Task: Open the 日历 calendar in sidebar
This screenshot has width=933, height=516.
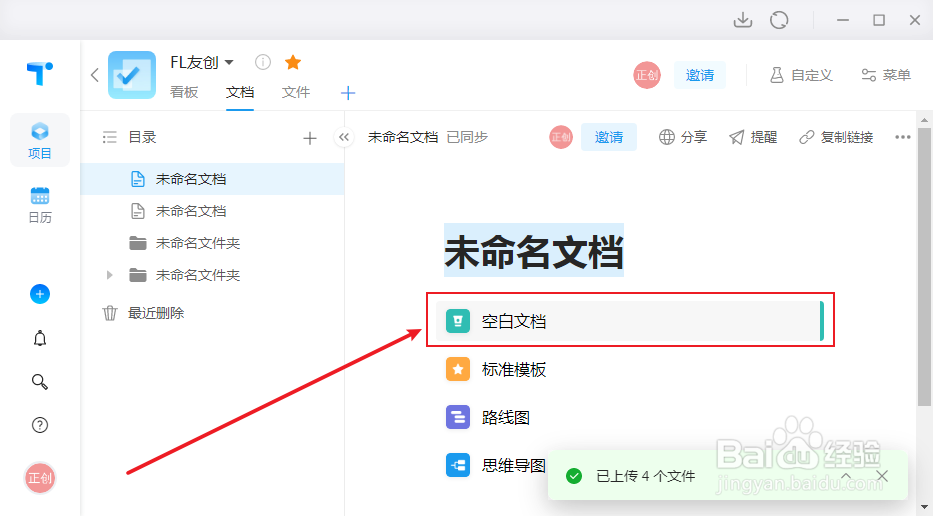Action: tap(40, 205)
